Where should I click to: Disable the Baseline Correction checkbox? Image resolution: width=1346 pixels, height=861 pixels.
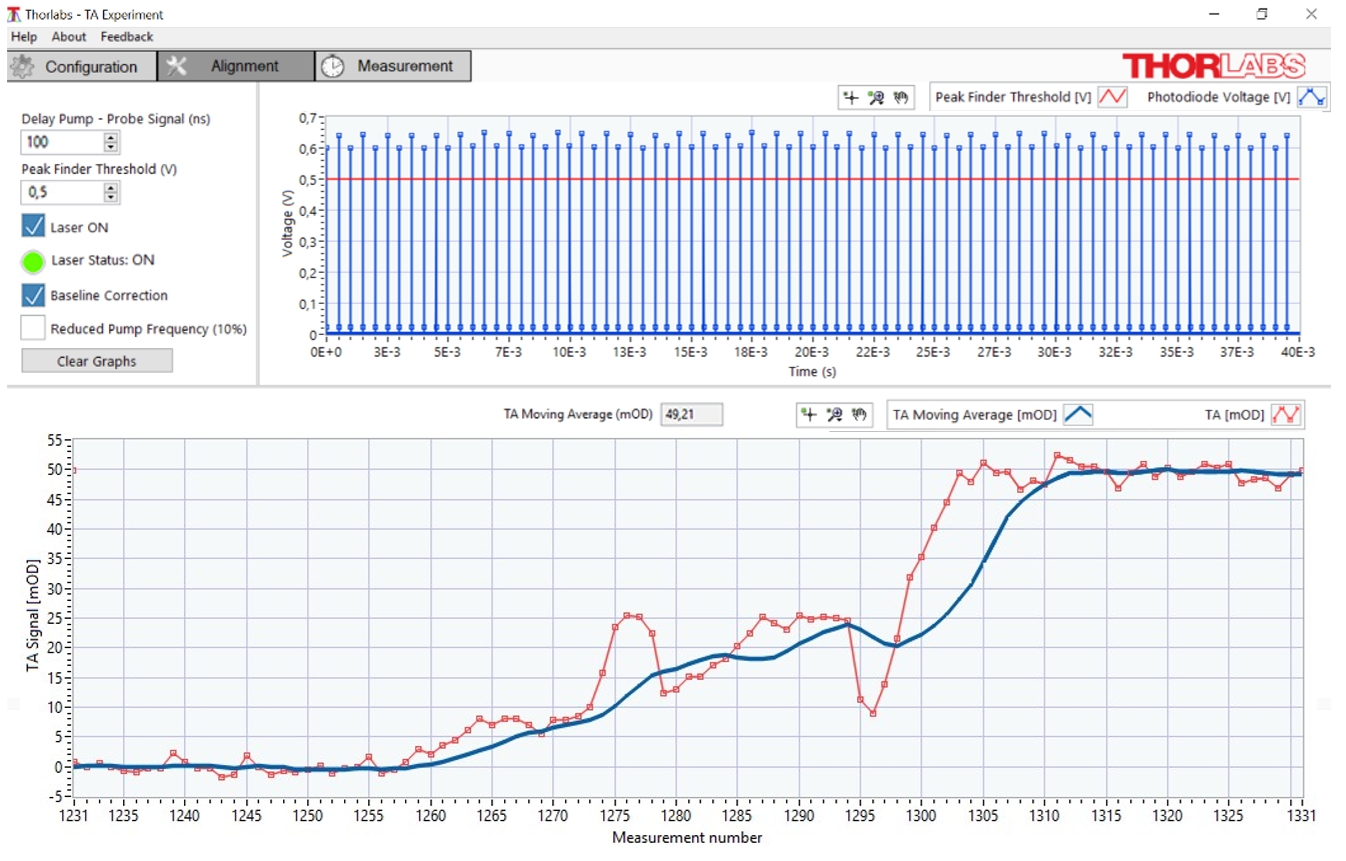(34, 295)
